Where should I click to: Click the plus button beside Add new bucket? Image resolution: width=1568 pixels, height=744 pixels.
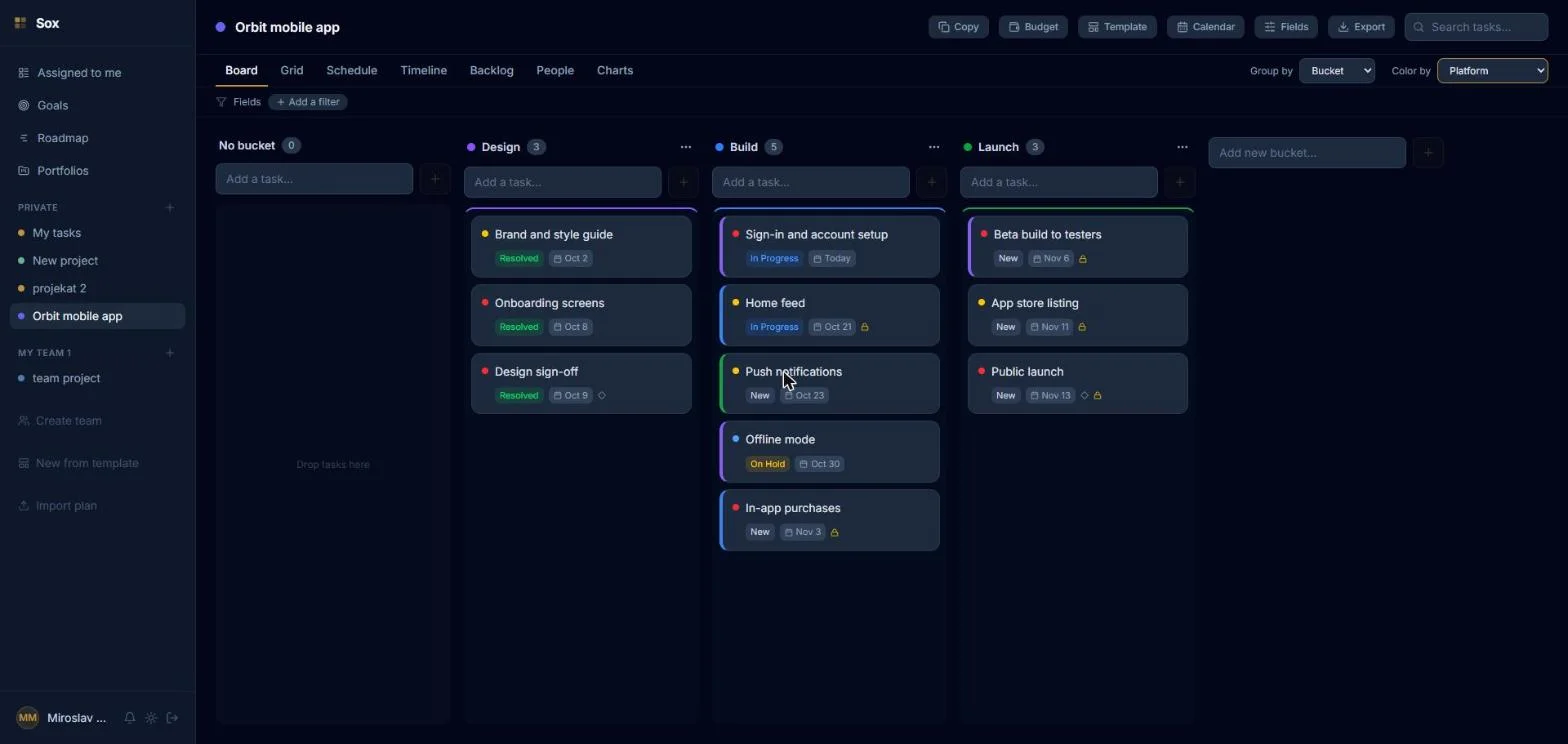(x=1428, y=153)
